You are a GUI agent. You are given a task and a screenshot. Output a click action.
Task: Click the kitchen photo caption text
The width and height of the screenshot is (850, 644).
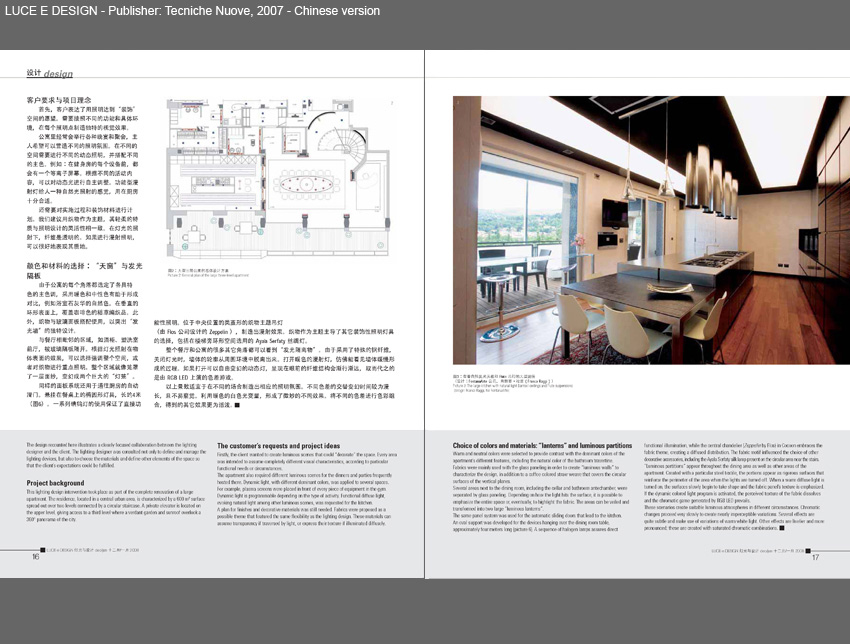(x=512, y=382)
